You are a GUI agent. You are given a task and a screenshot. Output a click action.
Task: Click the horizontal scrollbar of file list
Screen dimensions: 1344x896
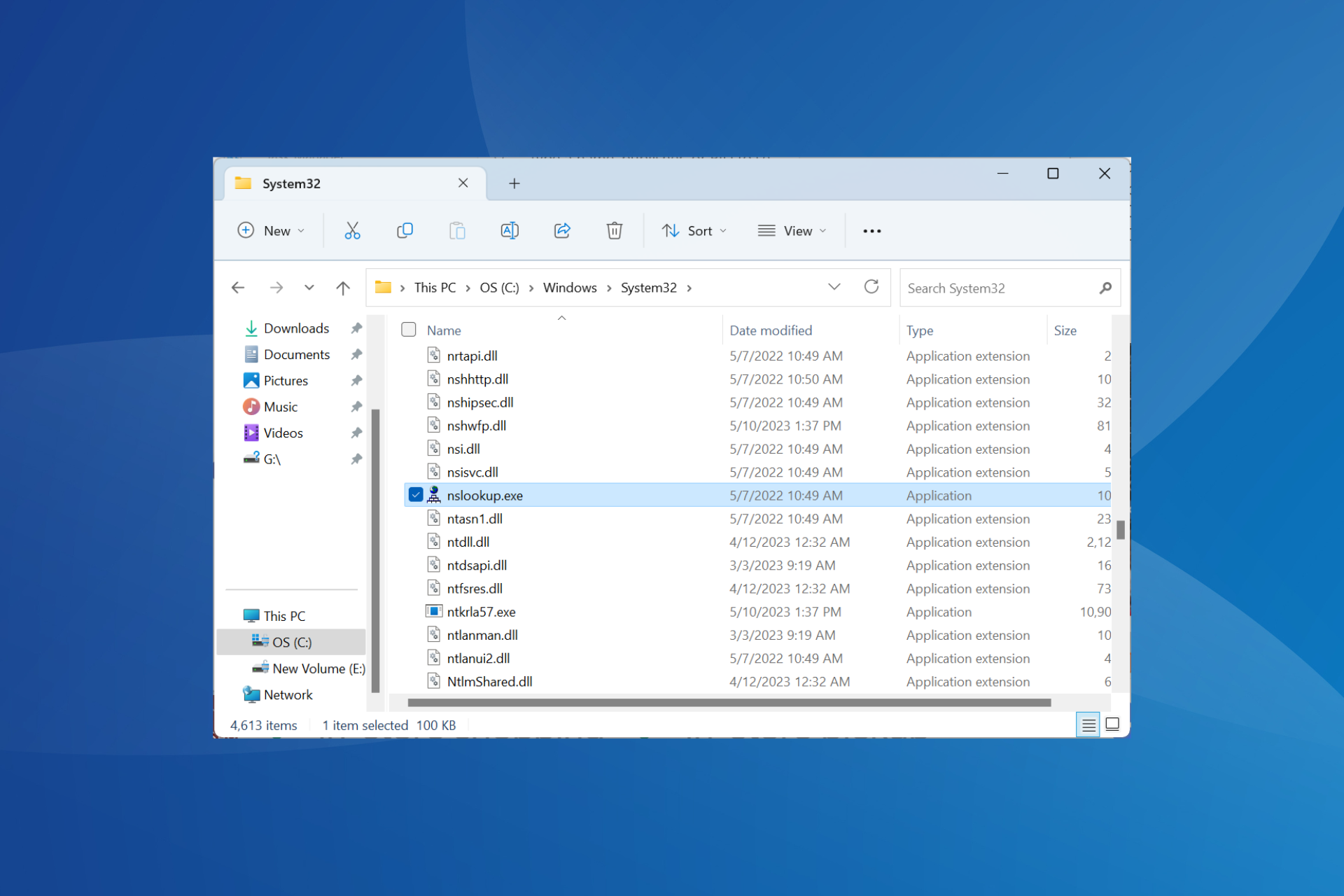[729, 702]
